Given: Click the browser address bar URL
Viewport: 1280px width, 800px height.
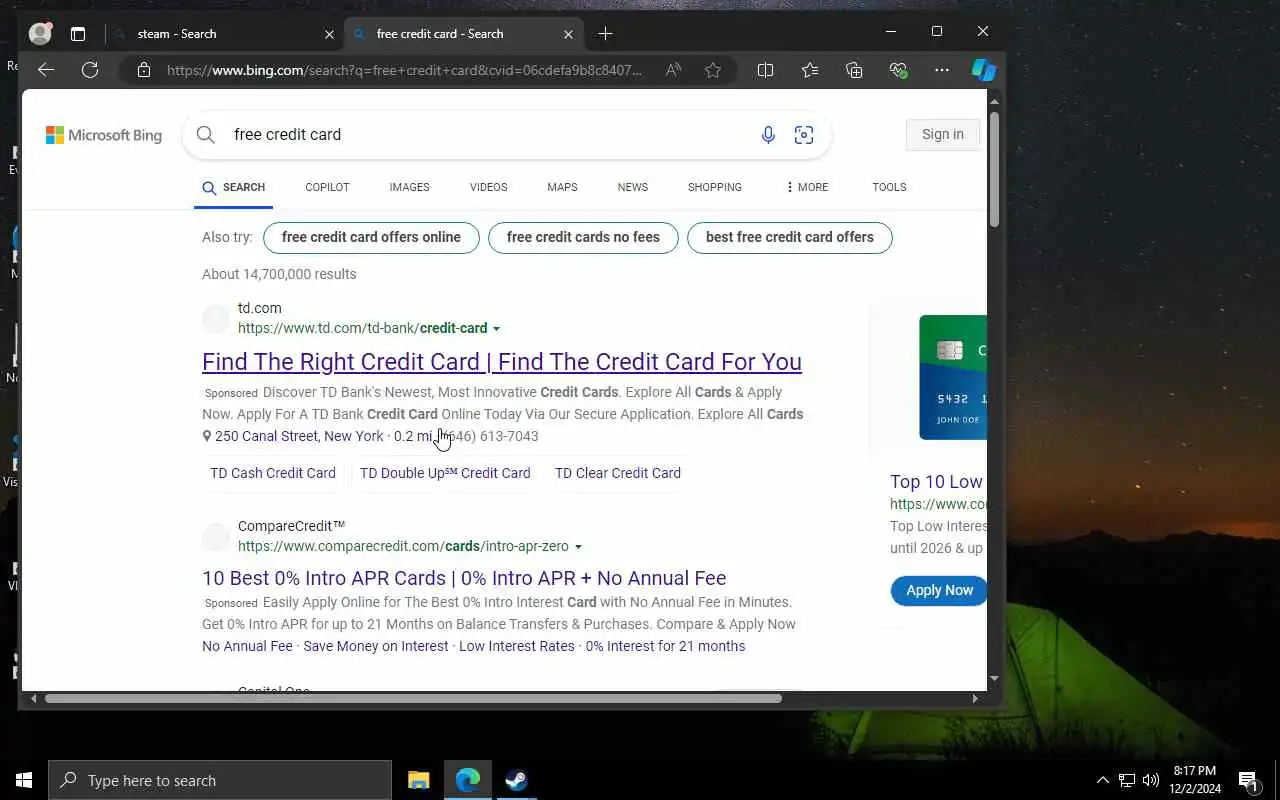Looking at the screenshot, I should click(405, 70).
